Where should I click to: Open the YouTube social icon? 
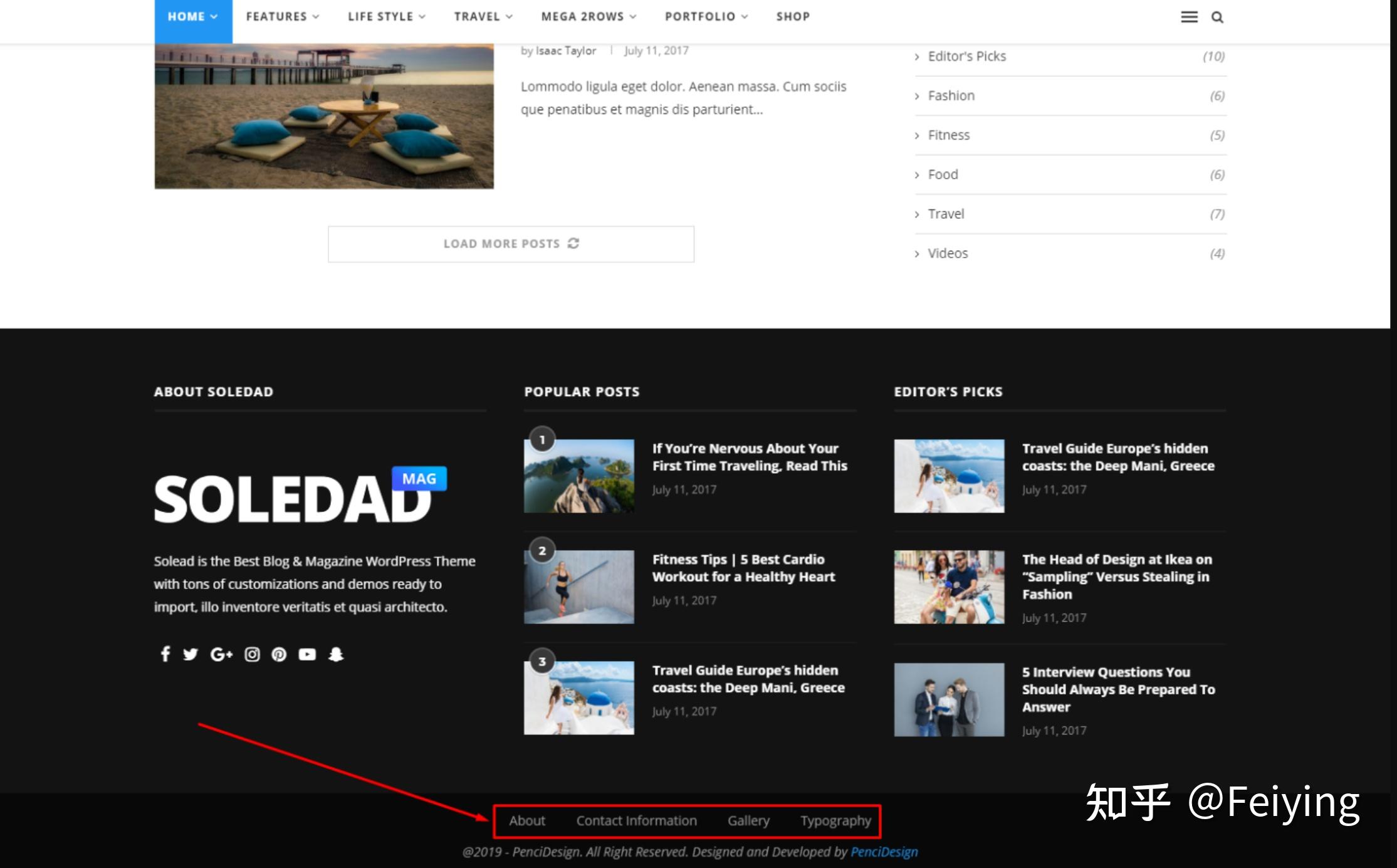click(x=307, y=654)
